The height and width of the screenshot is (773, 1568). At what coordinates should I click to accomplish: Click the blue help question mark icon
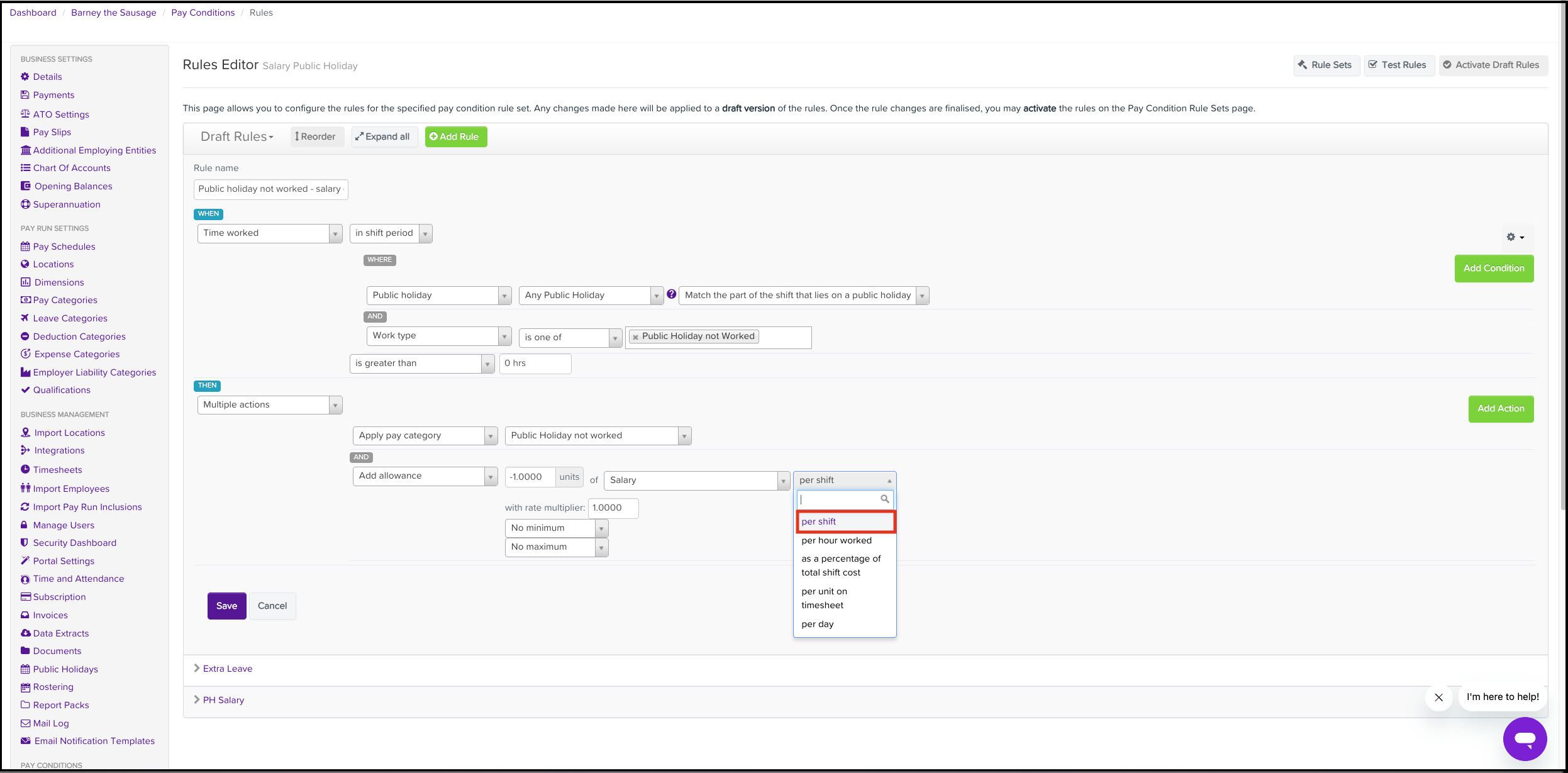tap(671, 294)
